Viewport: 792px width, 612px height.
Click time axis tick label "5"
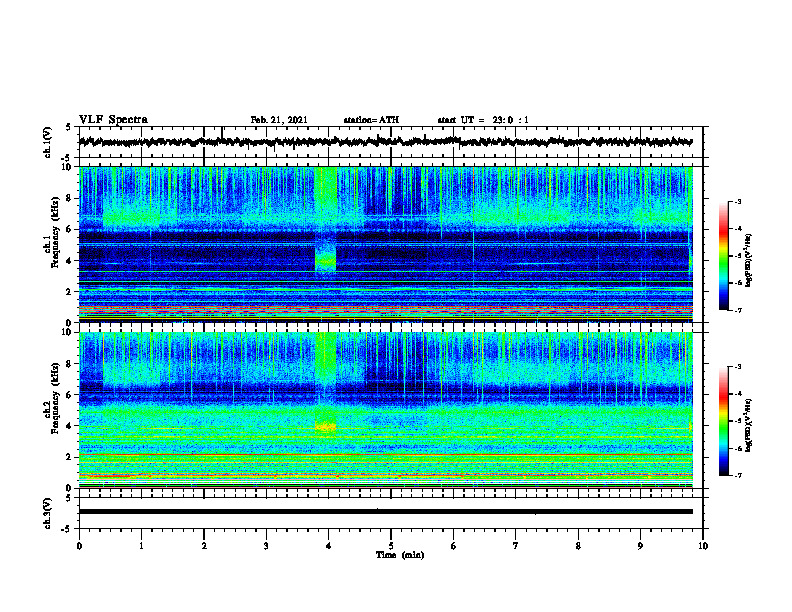click(x=391, y=546)
